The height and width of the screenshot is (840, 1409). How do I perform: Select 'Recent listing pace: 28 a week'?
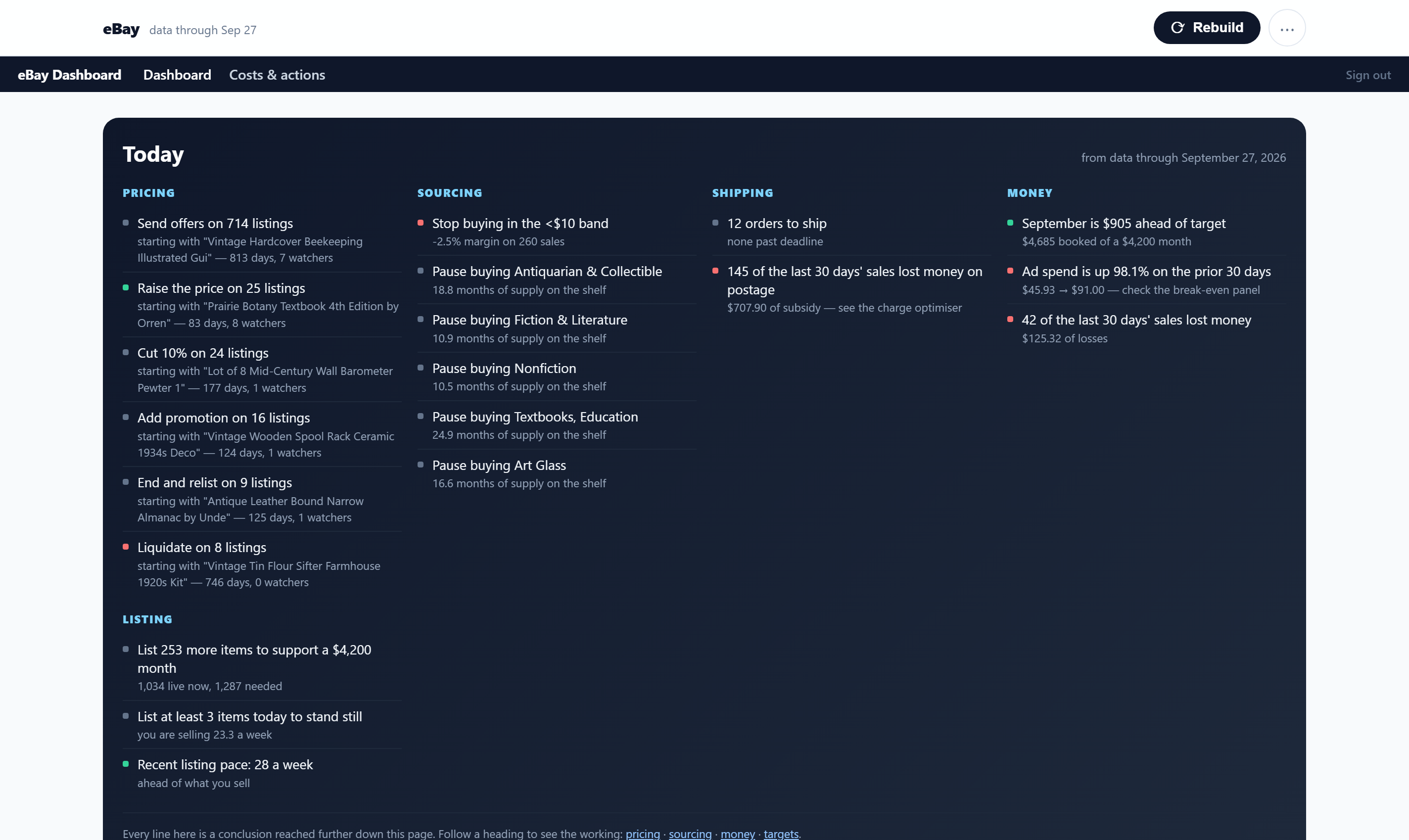pos(225,765)
